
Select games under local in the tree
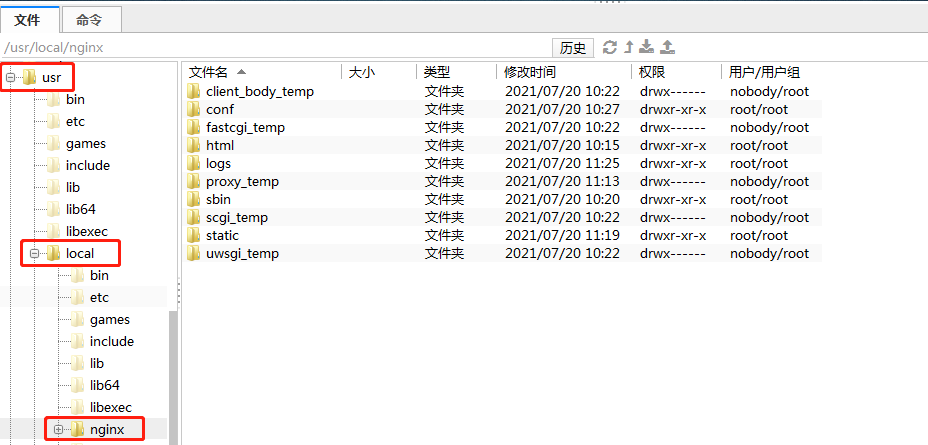coord(109,320)
